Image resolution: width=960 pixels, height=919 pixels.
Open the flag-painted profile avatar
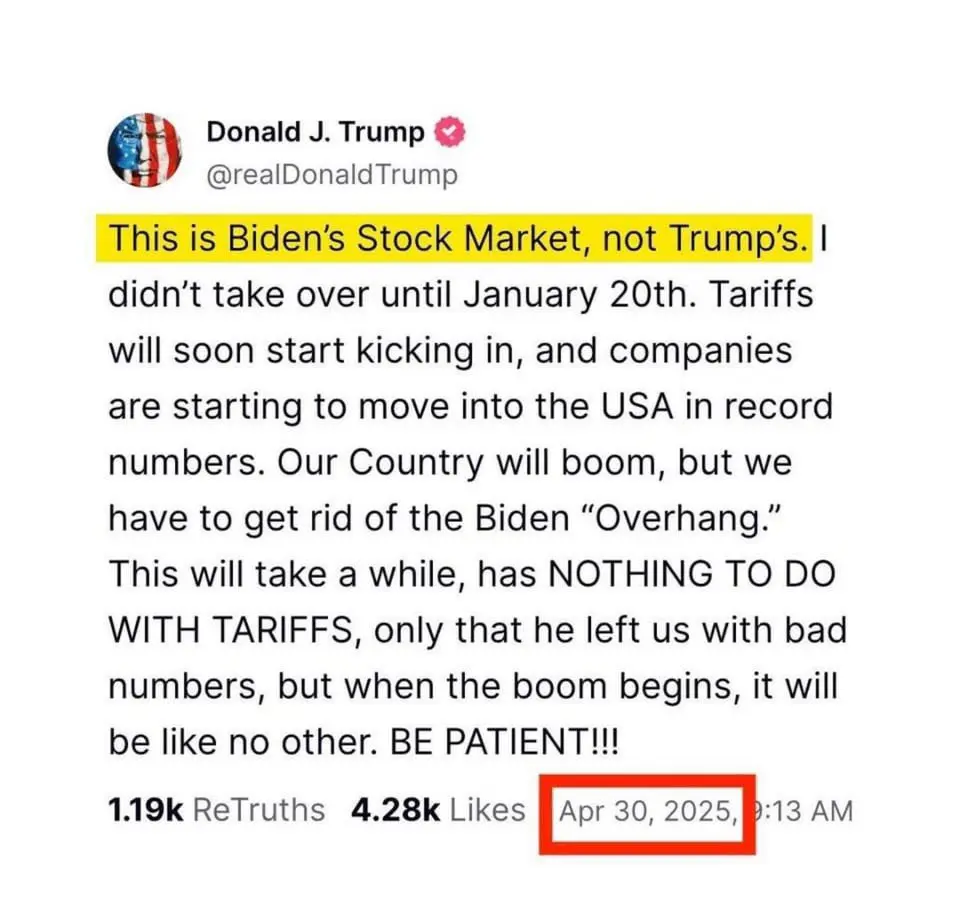144,150
